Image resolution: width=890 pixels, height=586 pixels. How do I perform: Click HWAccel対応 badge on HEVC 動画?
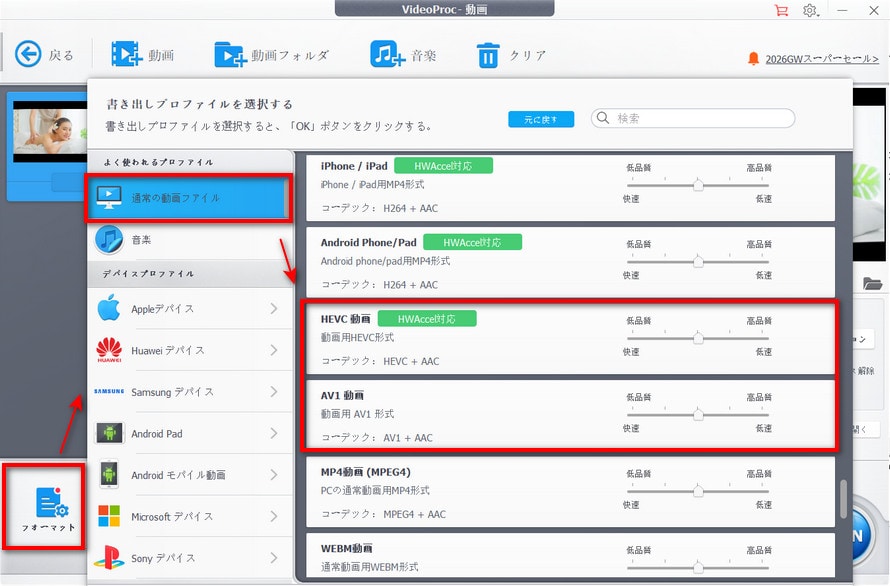click(427, 319)
